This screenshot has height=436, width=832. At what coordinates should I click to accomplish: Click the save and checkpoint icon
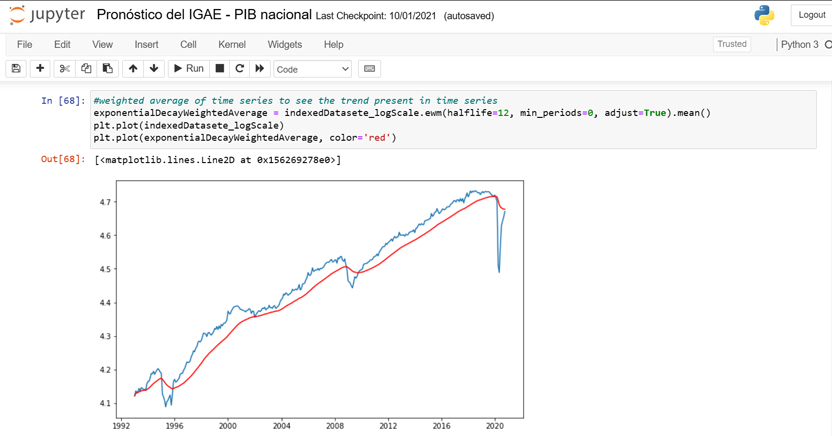[x=16, y=69]
